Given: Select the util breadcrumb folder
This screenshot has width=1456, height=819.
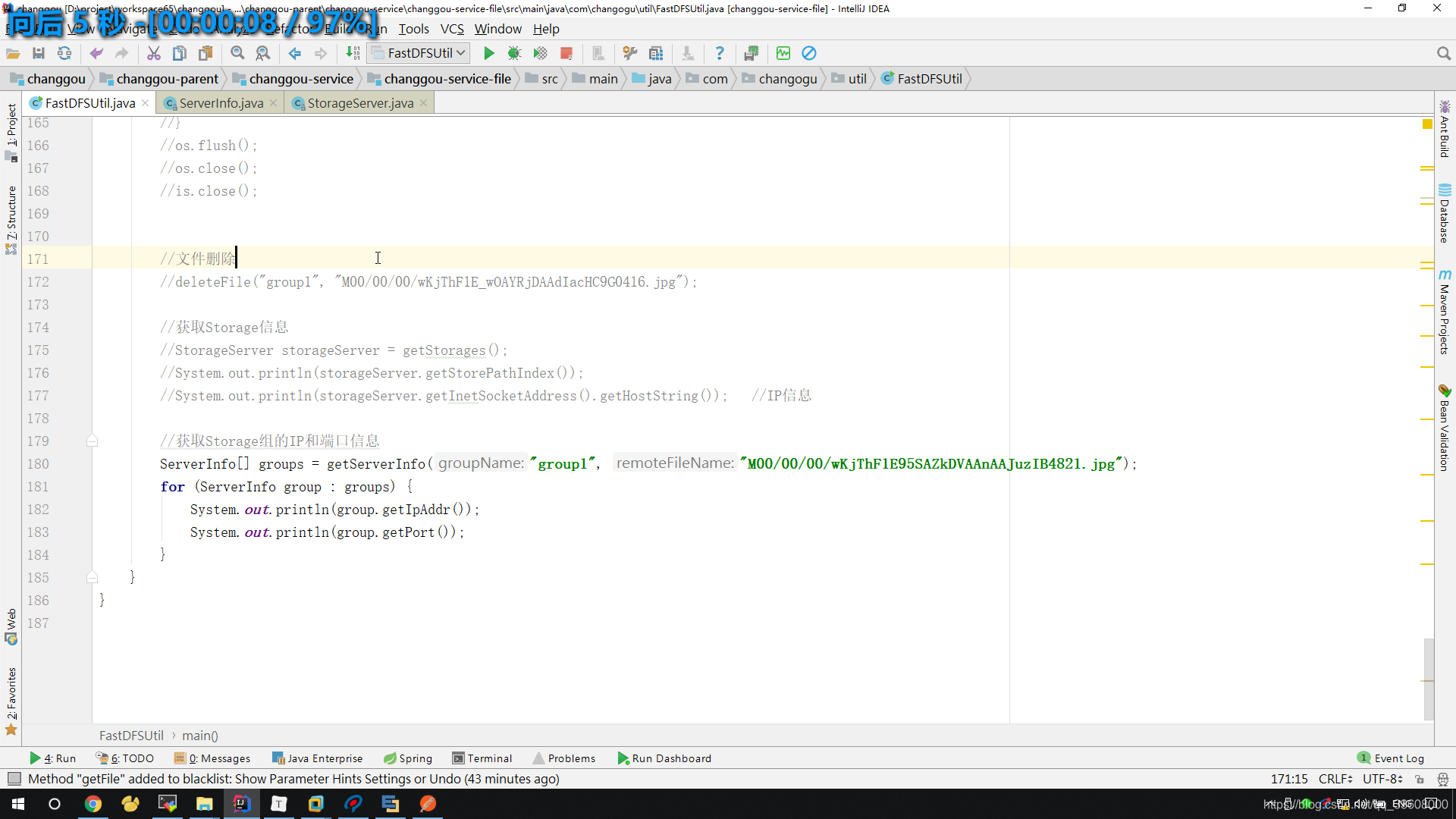Looking at the screenshot, I should point(849,79).
